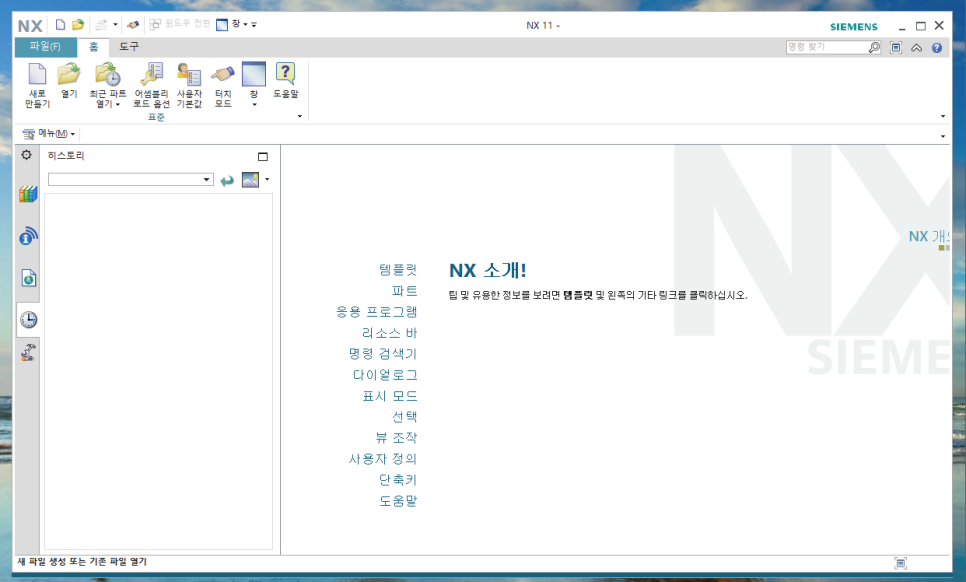Click the green return arrow in History panel
The image size is (966, 582).
(x=227, y=180)
